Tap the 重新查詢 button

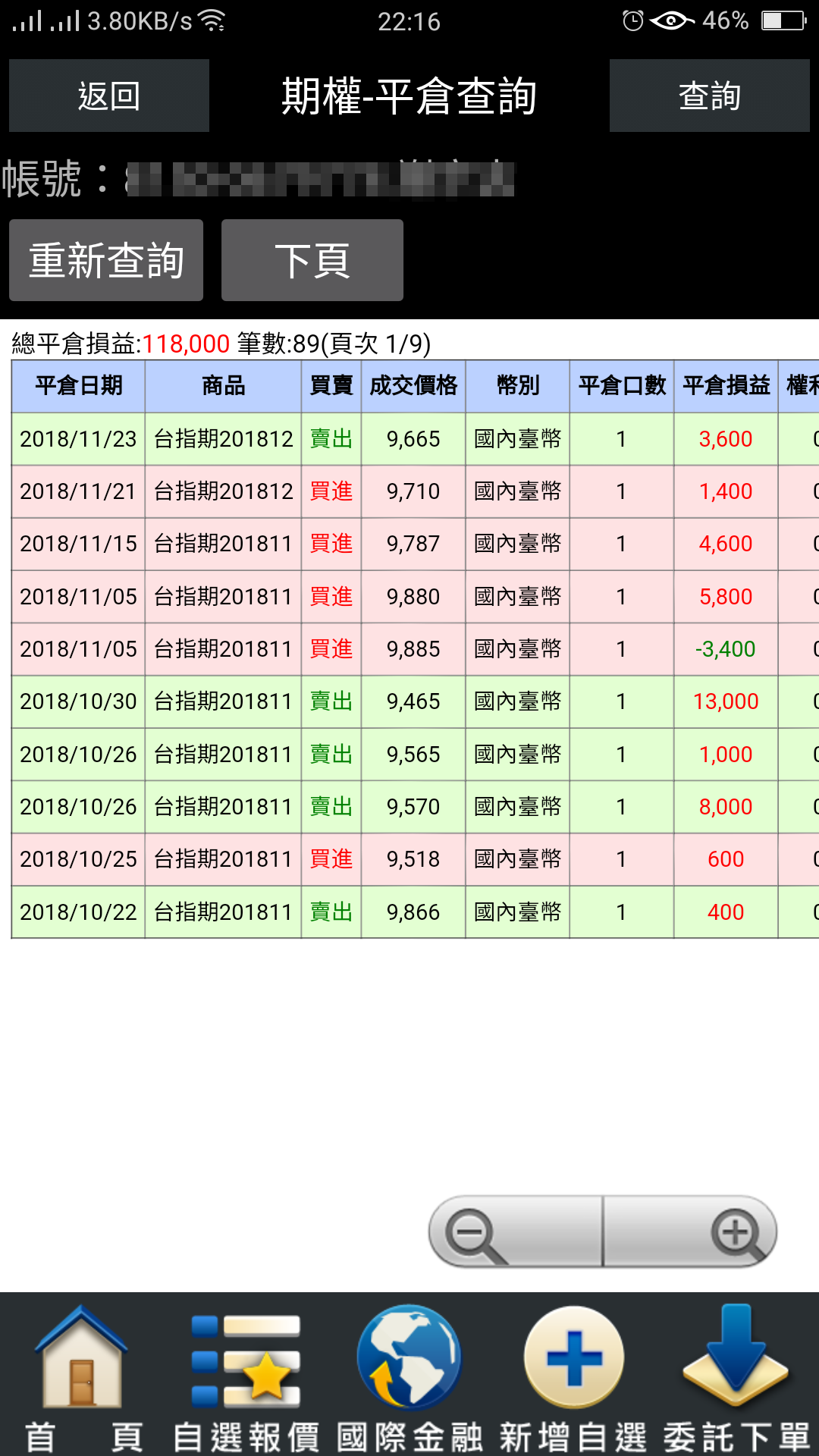106,260
